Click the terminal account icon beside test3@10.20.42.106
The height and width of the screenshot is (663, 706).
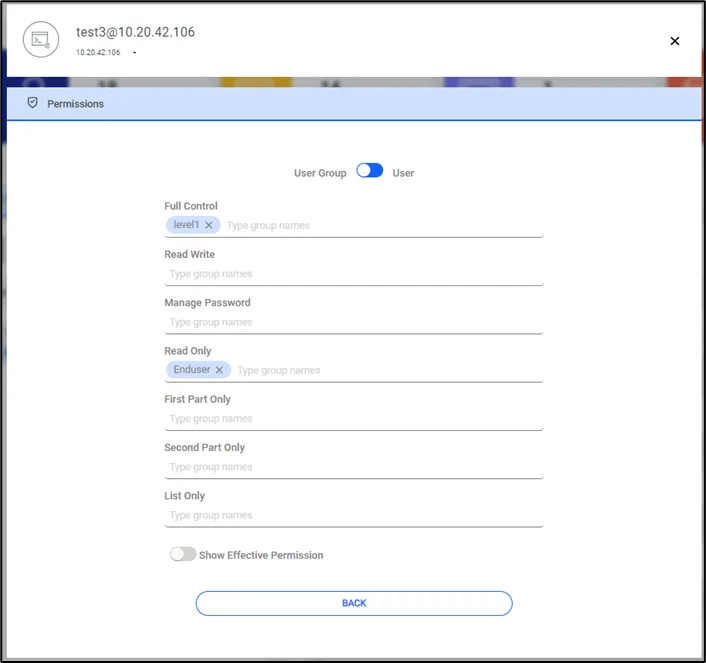tap(41, 40)
